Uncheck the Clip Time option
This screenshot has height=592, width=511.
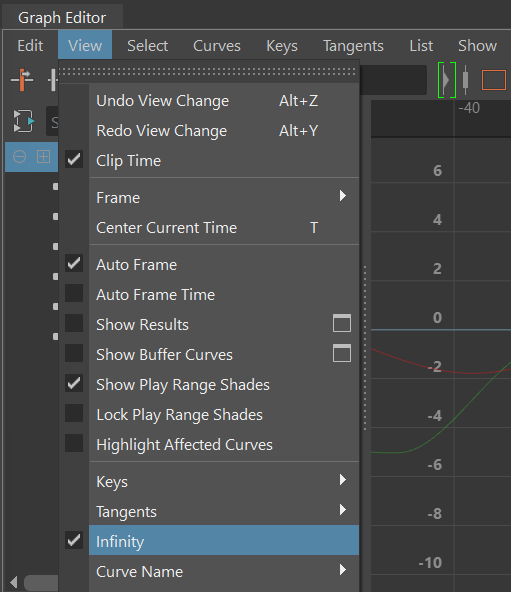(74, 160)
